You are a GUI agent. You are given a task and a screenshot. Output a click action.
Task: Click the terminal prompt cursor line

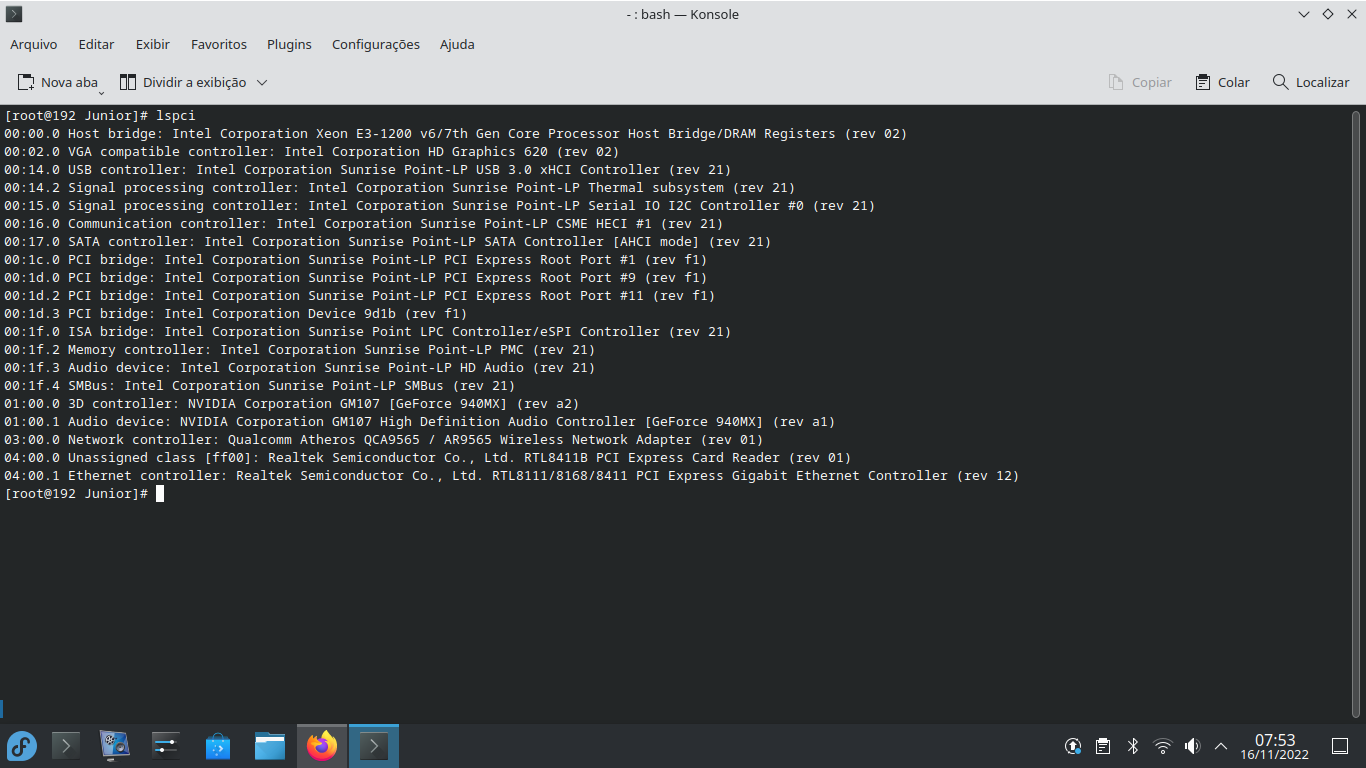(83, 494)
